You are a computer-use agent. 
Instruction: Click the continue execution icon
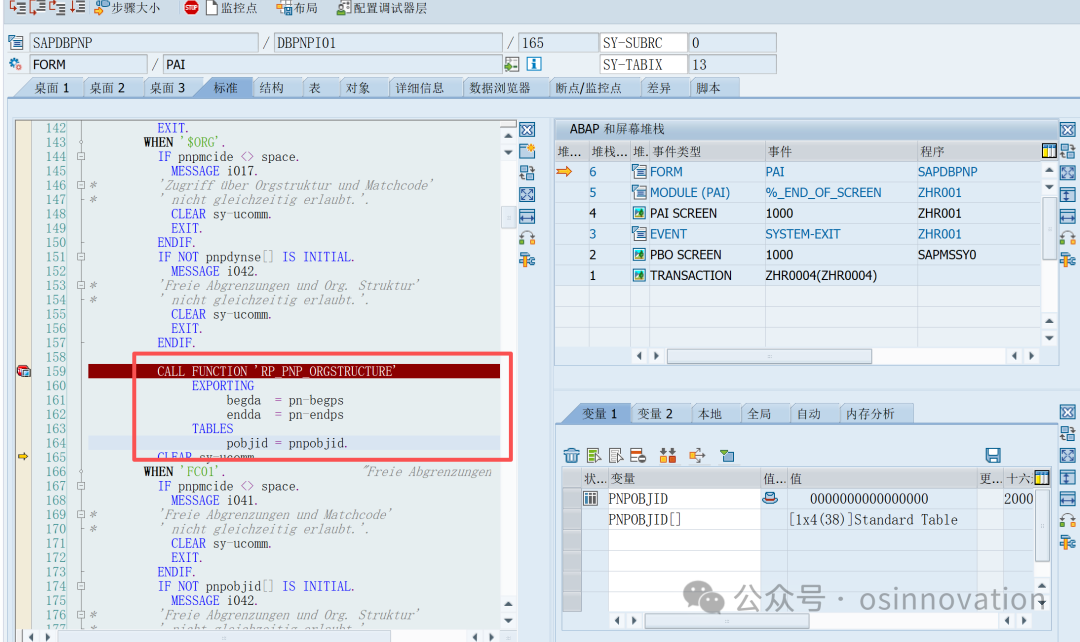click(x=77, y=7)
